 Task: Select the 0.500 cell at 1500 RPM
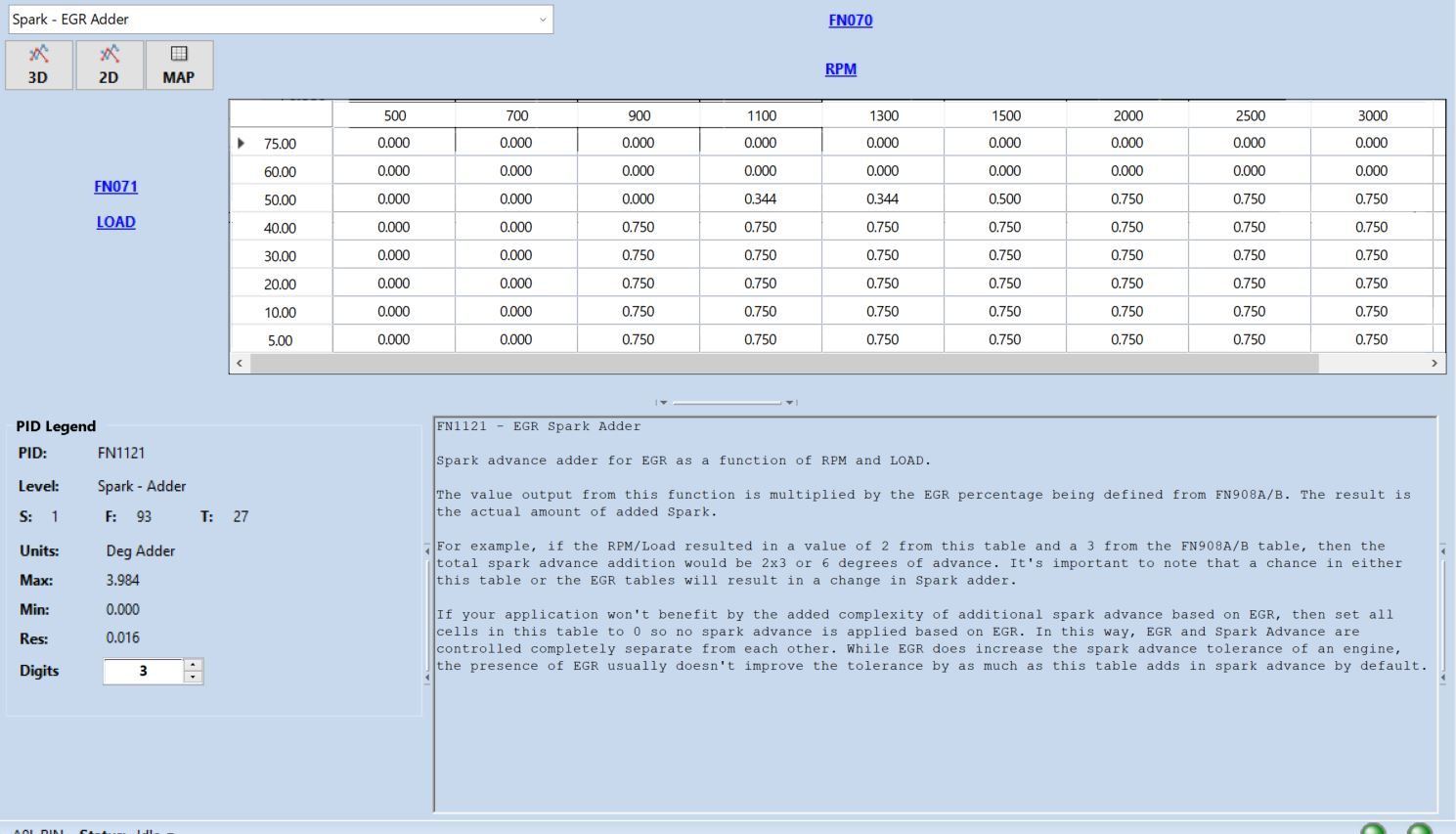(x=1004, y=199)
